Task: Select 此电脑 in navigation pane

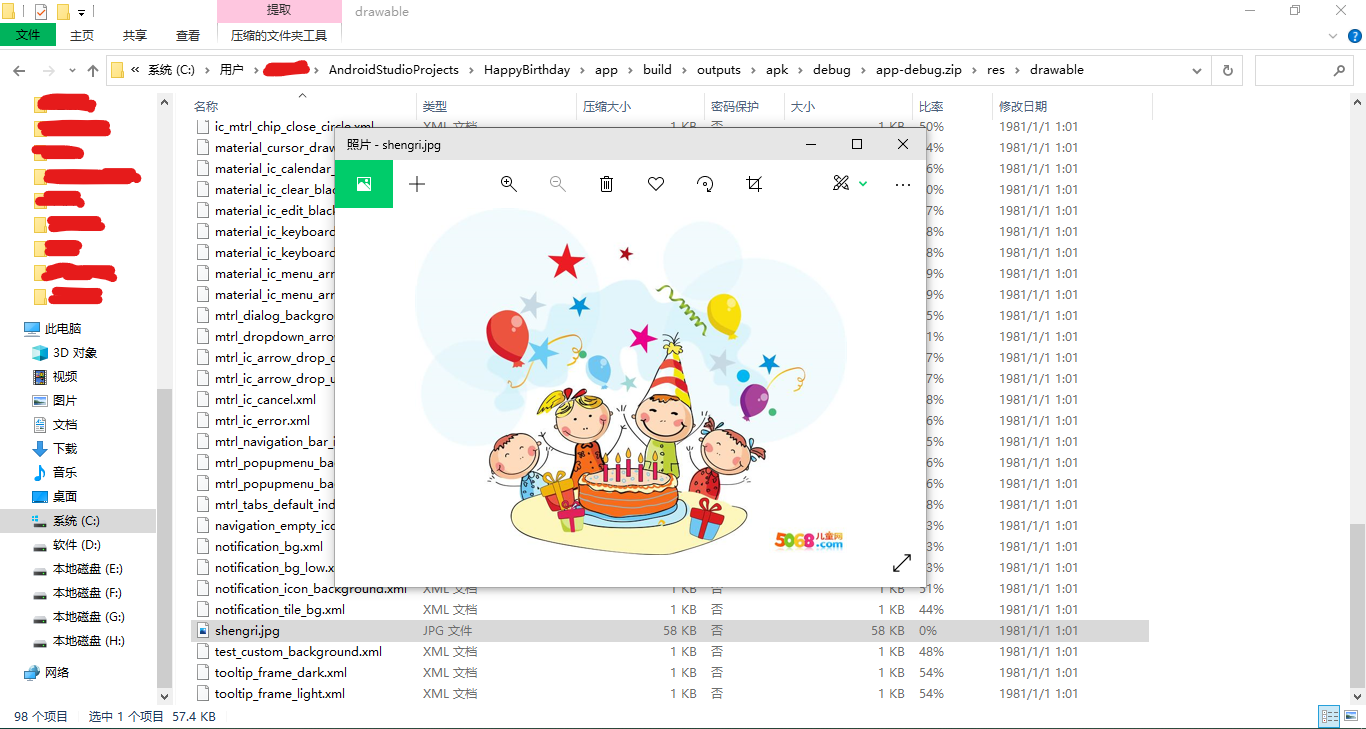Action: coord(63,329)
